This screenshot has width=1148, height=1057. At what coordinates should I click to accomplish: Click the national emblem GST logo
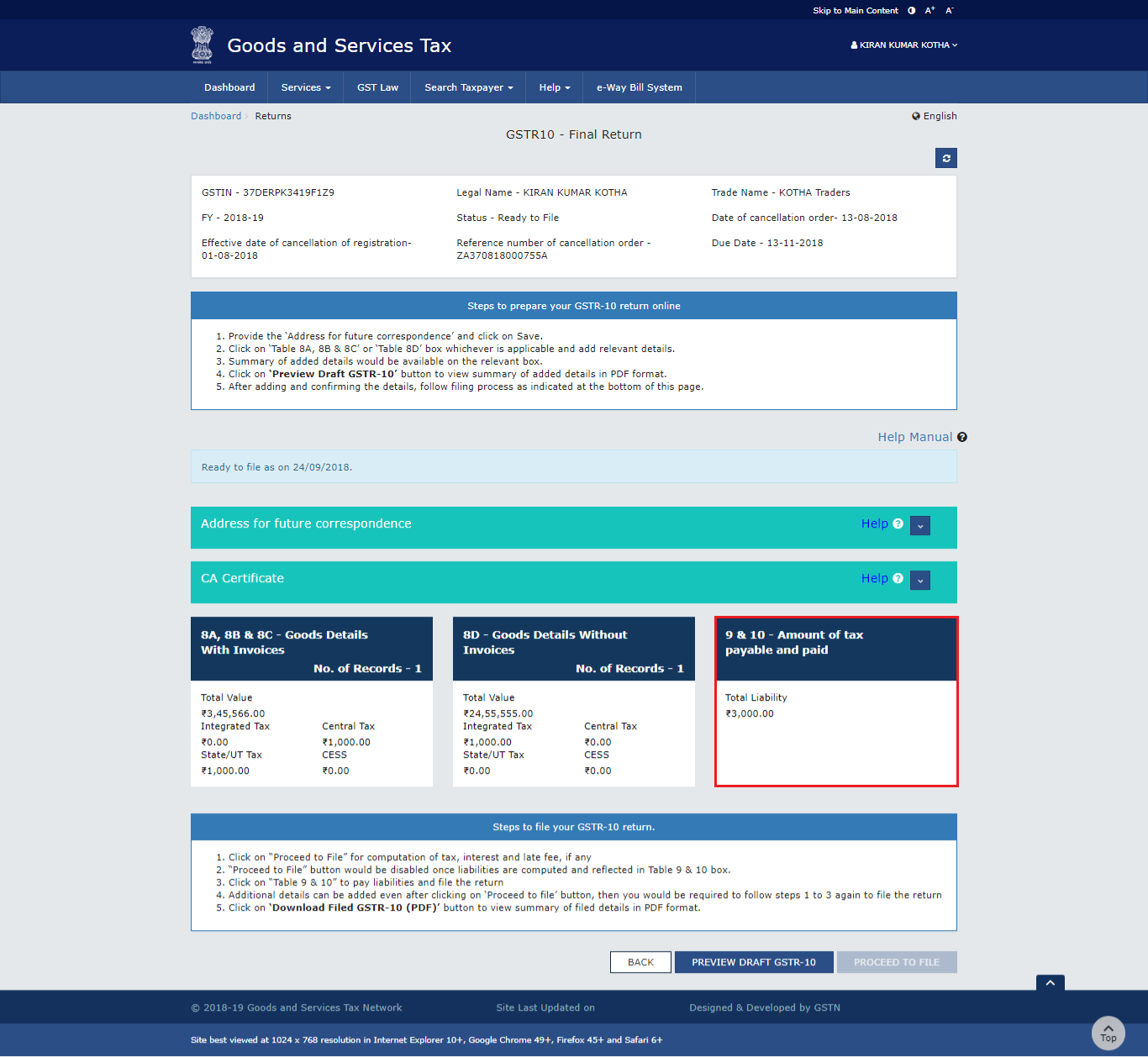tap(201, 45)
